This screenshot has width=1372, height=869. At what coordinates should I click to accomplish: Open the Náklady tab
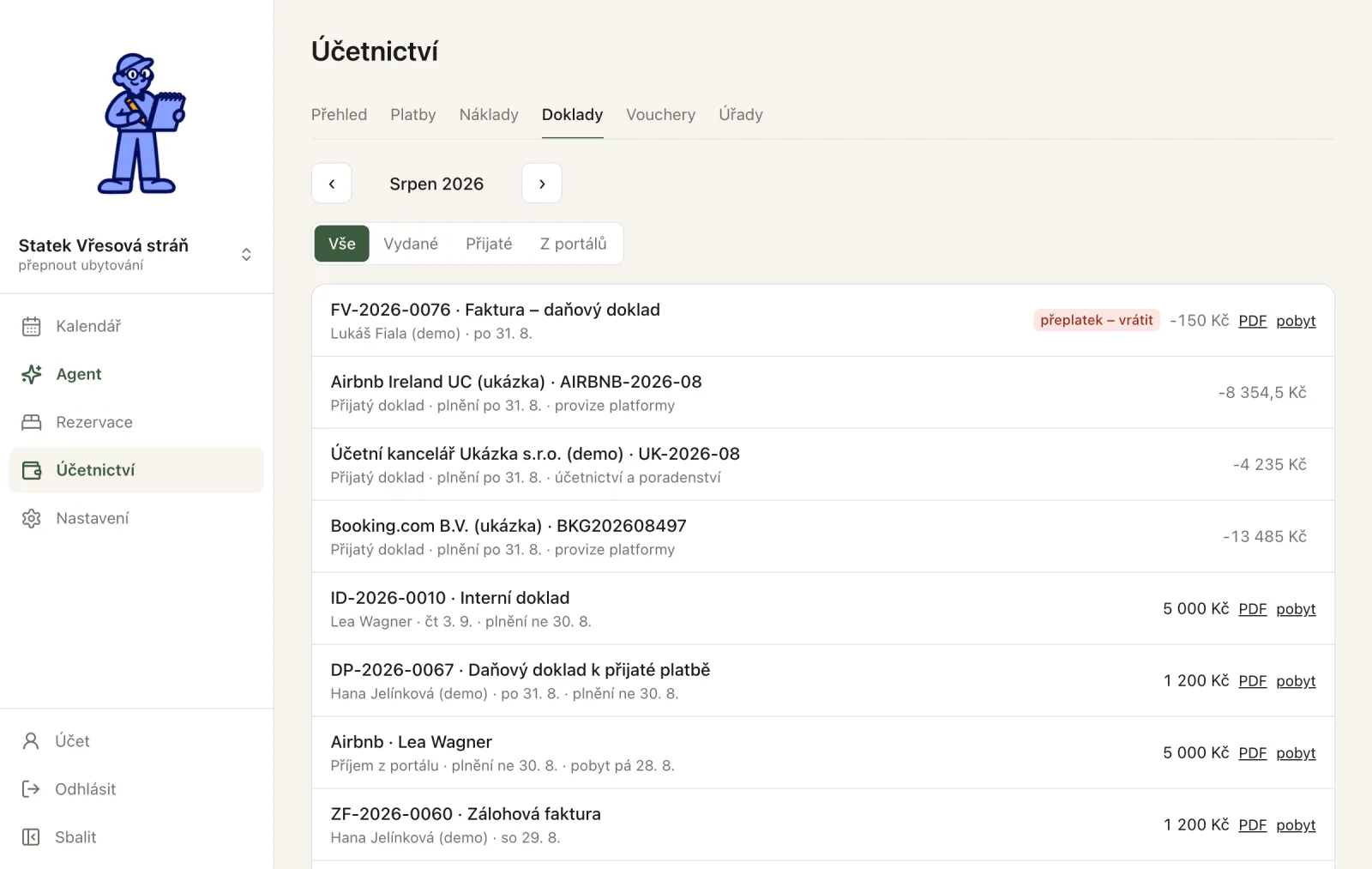tap(489, 115)
